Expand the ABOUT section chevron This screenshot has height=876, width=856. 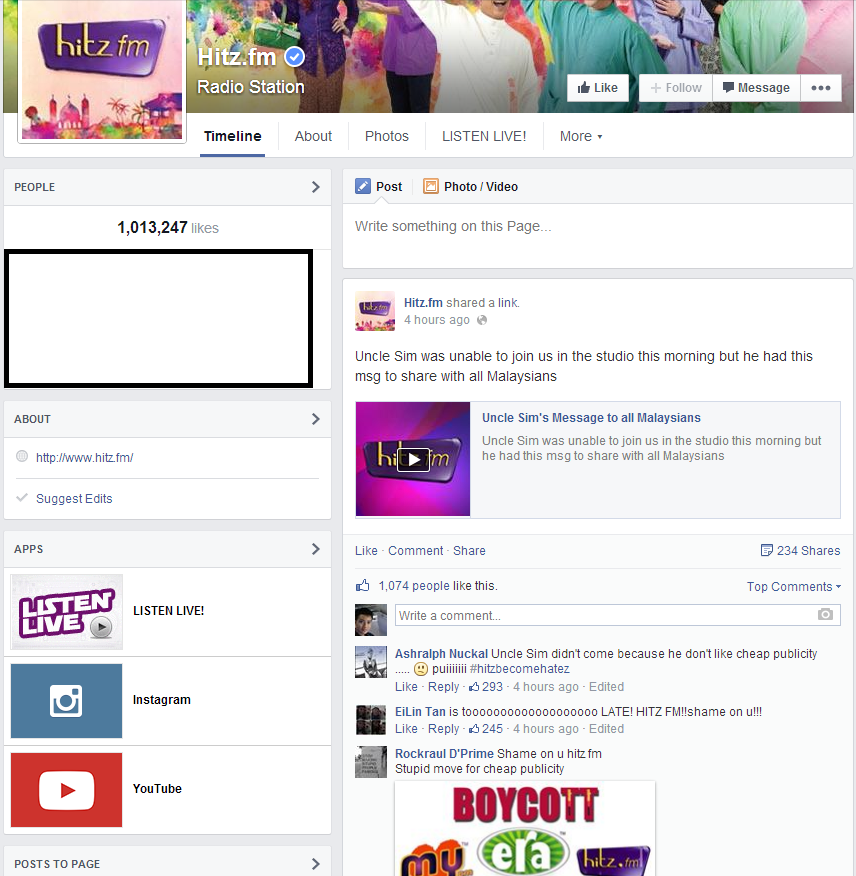(316, 419)
